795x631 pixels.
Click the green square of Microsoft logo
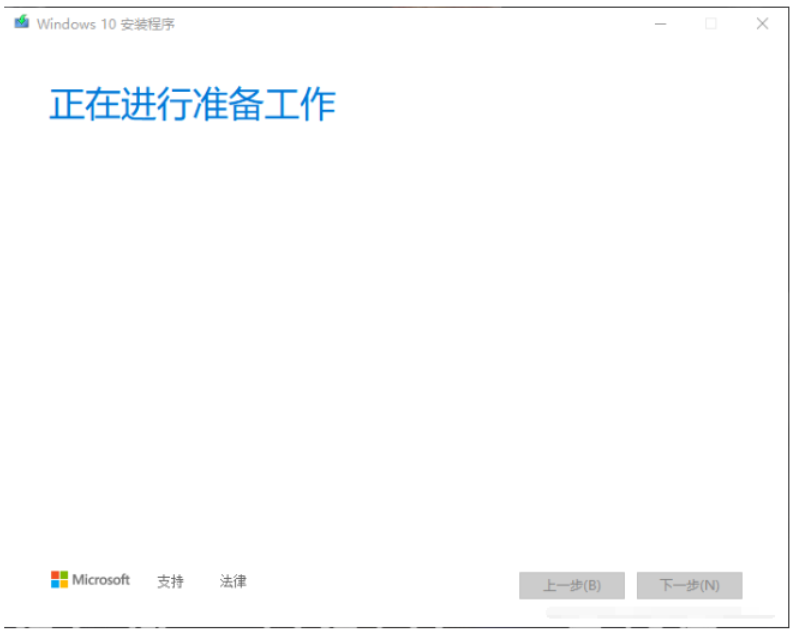[64, 575]
